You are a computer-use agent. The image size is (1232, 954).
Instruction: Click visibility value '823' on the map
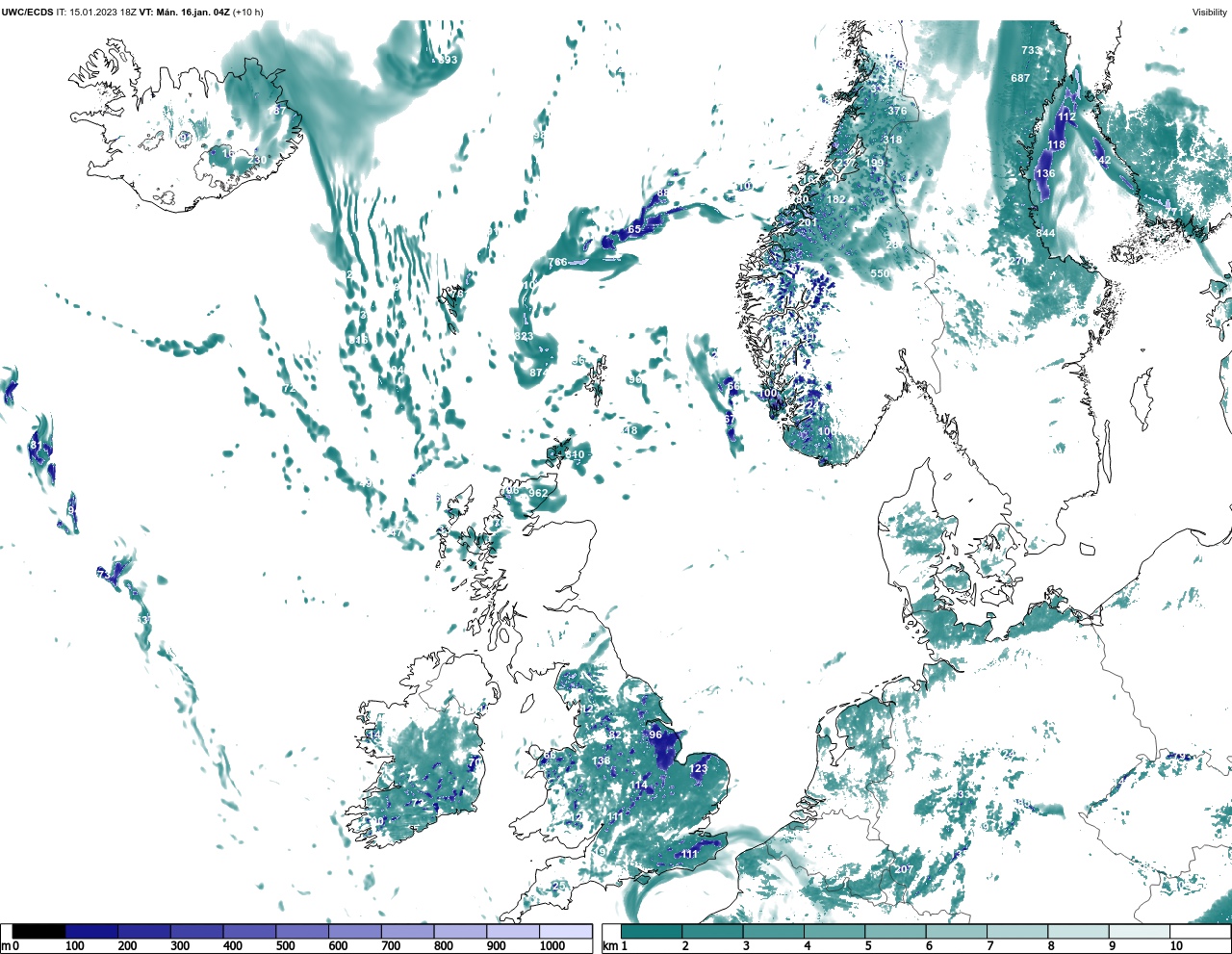click(524, 336)
